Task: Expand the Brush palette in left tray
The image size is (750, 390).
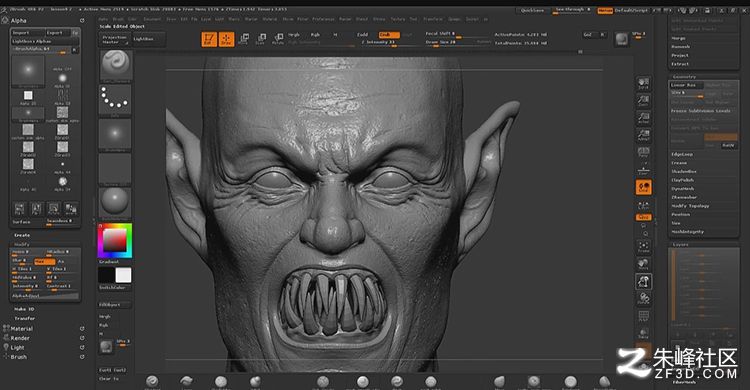Action: tap(19, 357)
